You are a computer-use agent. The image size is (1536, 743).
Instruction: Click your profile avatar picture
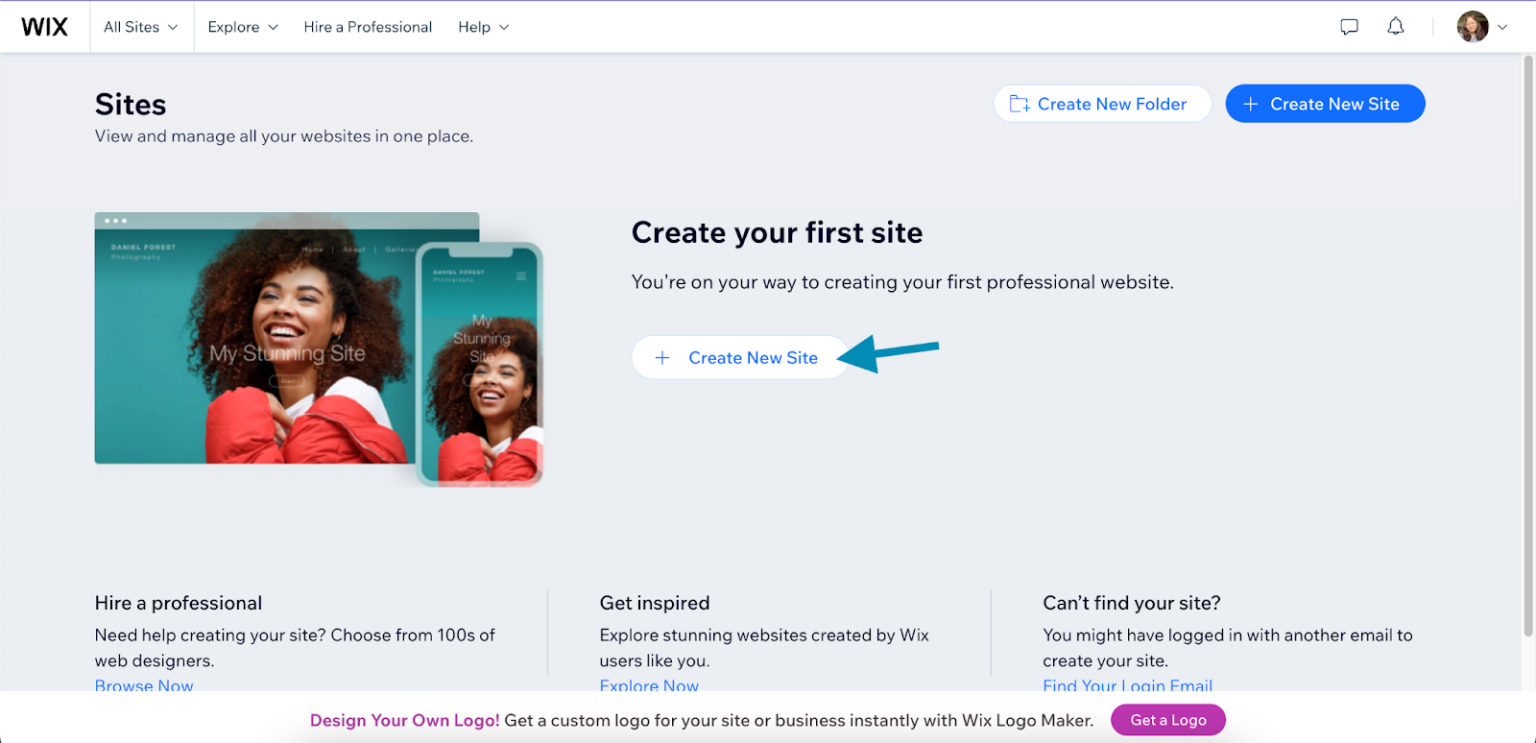[1472, 26]
